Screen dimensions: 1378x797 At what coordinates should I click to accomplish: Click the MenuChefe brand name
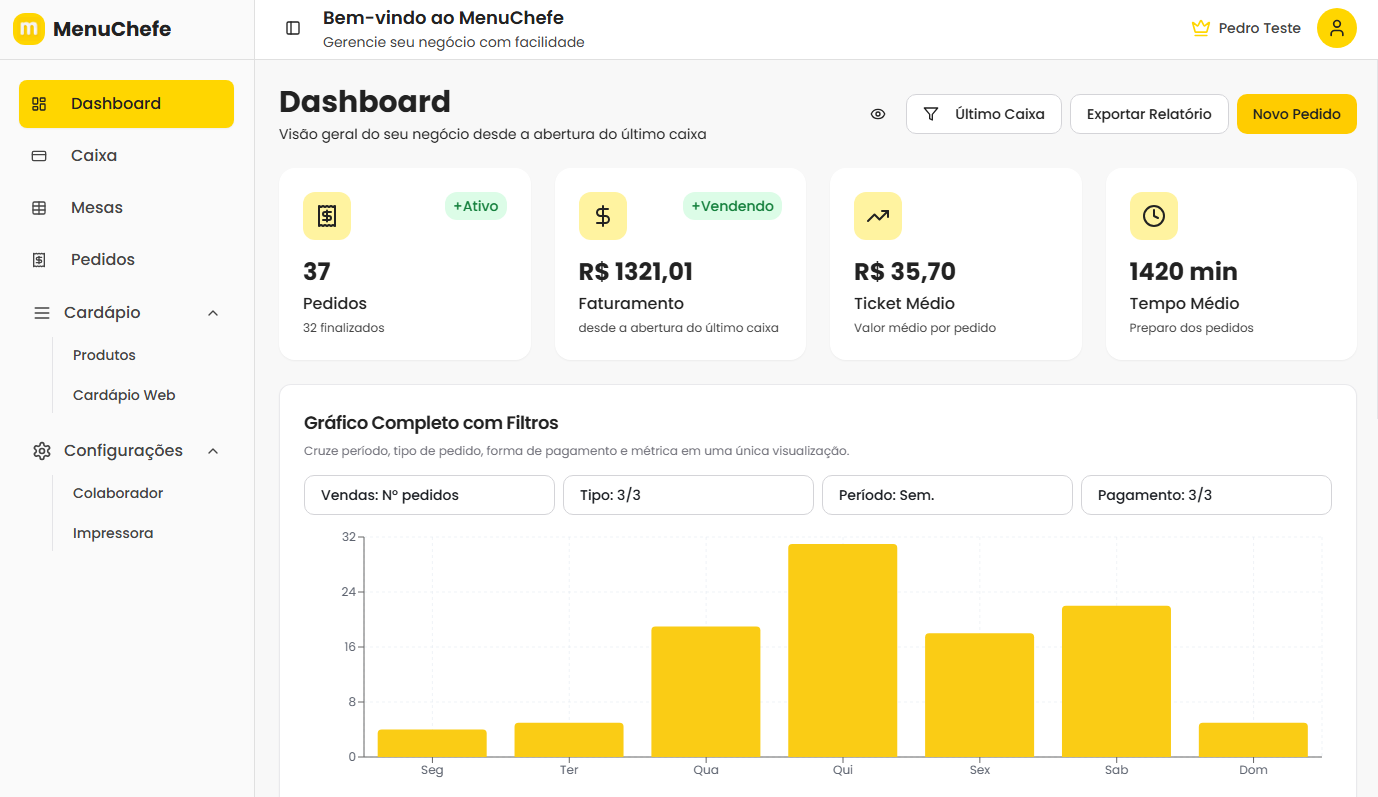pyautogui.click(x=112, y=29)
